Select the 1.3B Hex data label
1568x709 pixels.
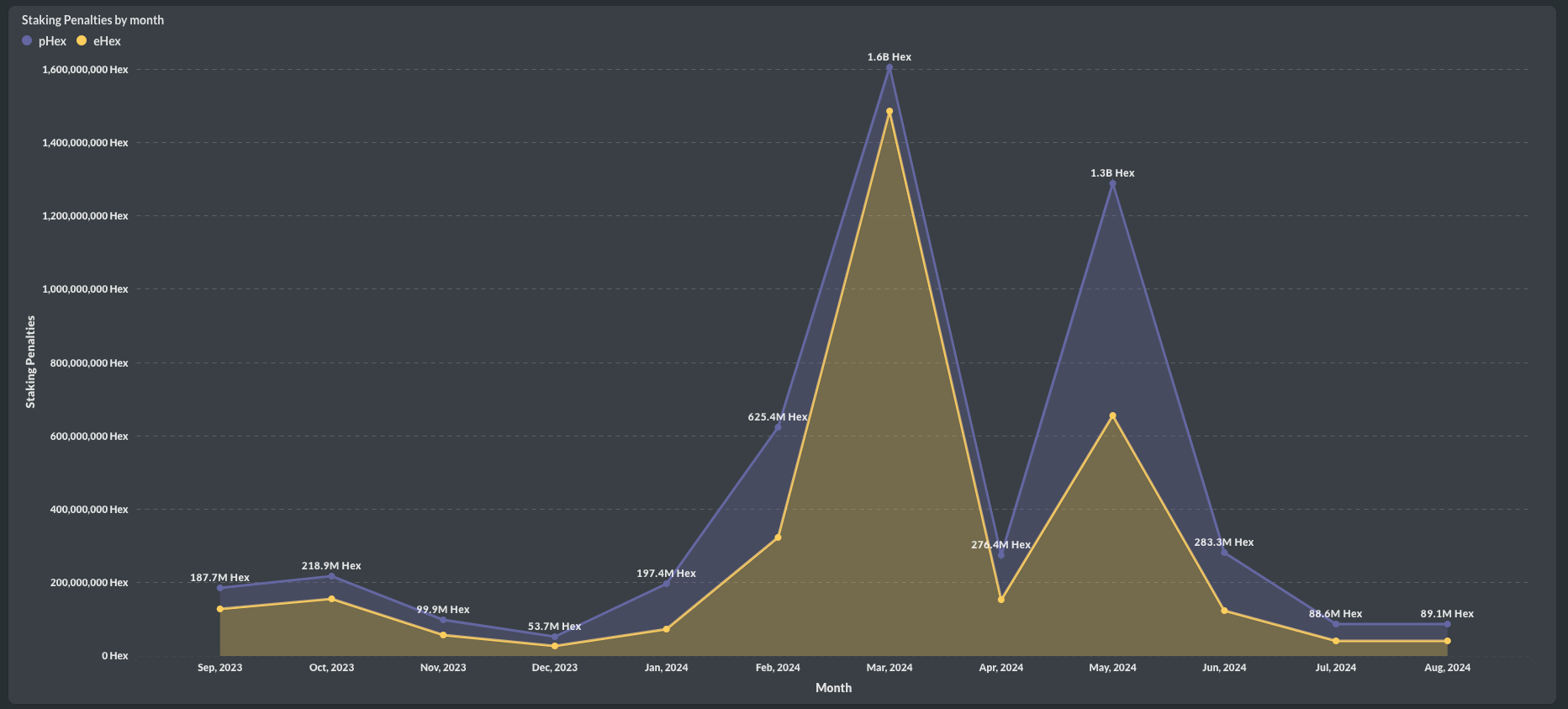(x=1112, y=173)
